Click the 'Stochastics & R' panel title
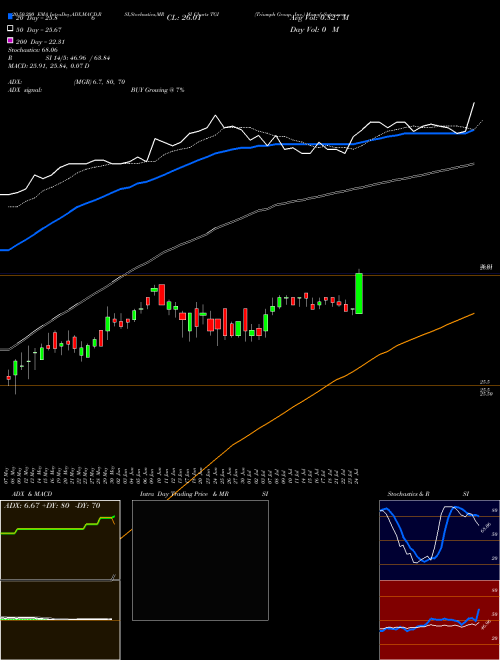The width and height of the screenshot is (500, 660). (408, 494)
